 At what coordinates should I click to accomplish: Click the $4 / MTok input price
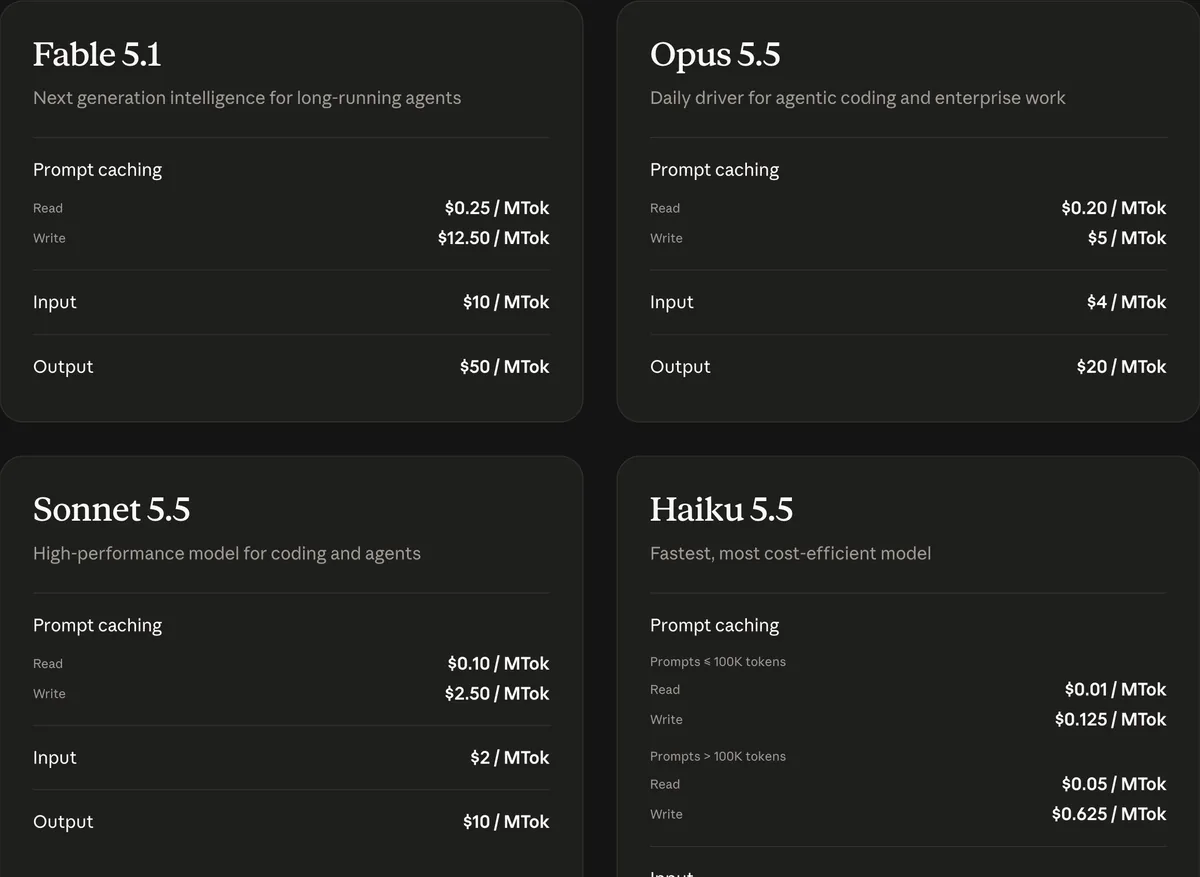click(1127, 302)
